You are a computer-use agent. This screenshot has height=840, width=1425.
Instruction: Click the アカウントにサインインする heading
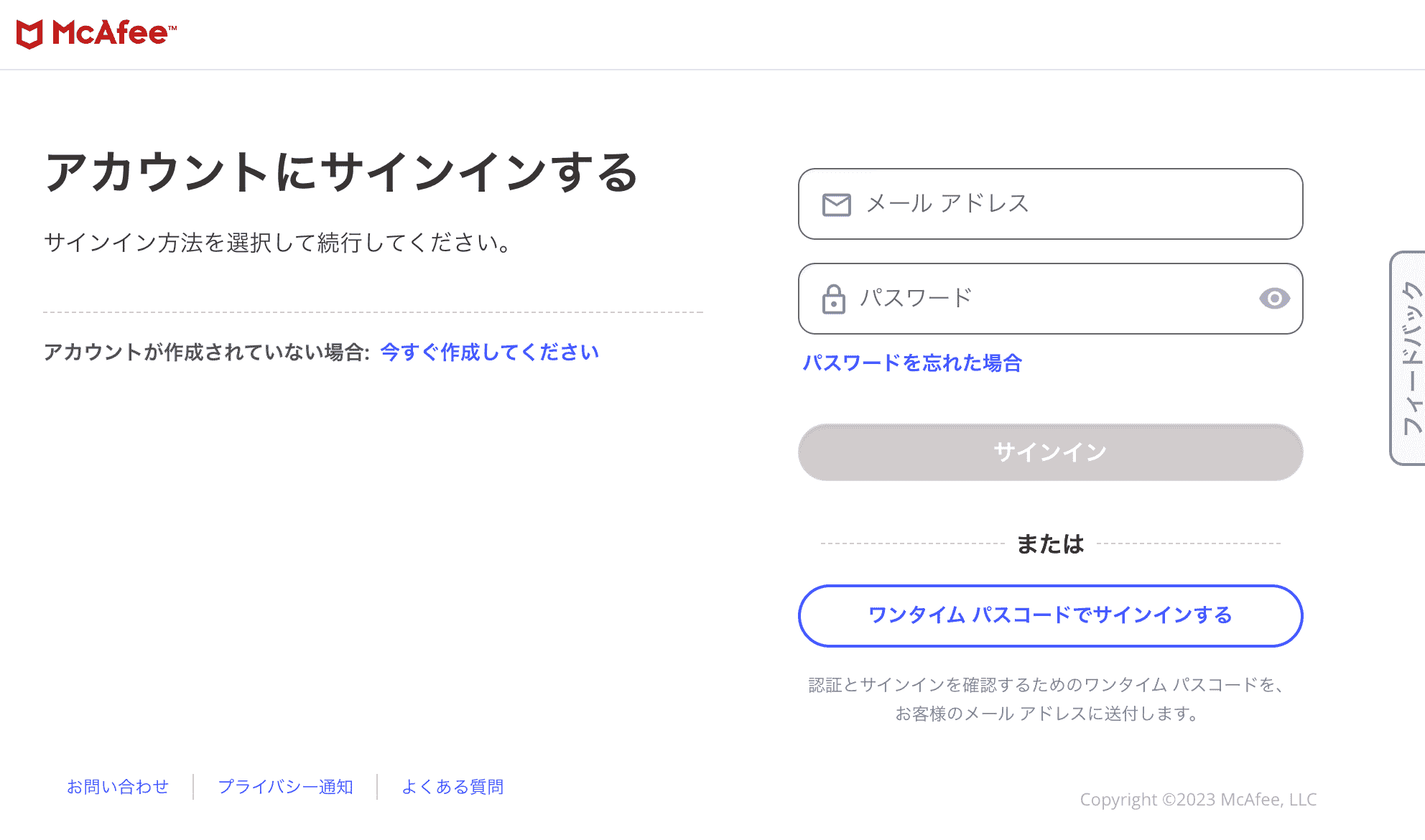pyautogui.click(x=341, y=173)
